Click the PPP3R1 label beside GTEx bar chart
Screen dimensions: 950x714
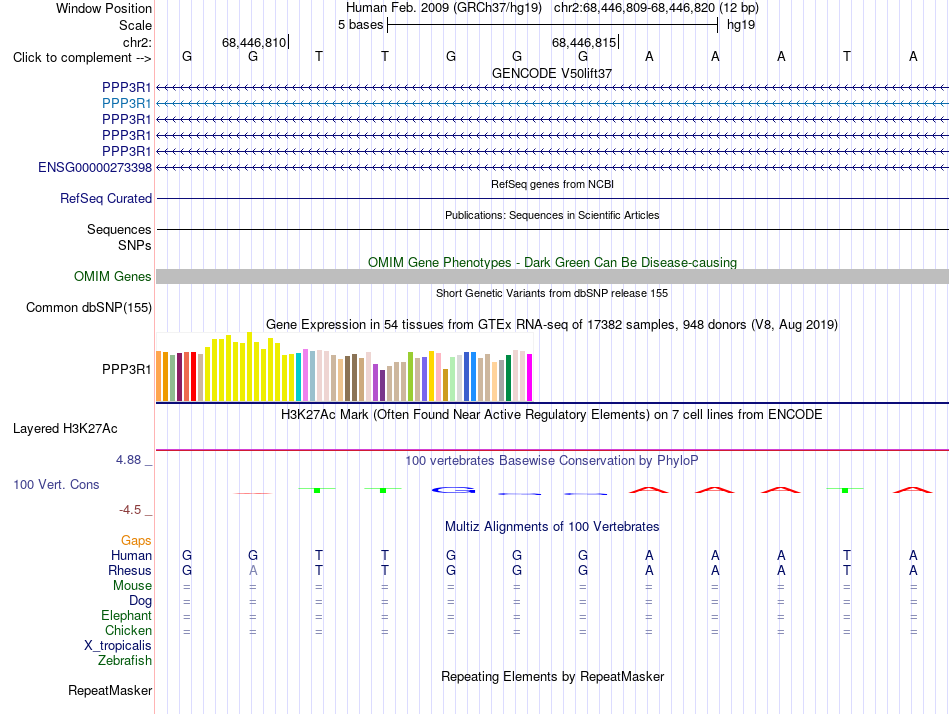click(x=126, y=369)
